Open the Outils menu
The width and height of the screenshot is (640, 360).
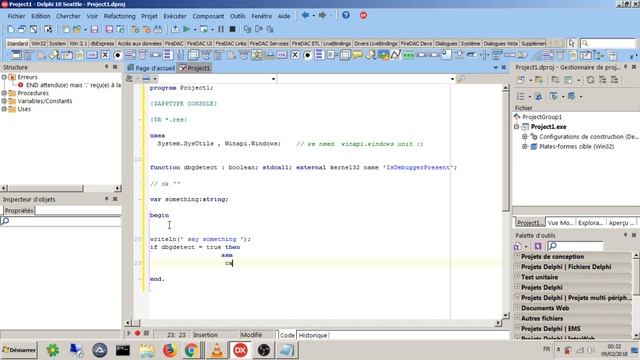(238, 16)
